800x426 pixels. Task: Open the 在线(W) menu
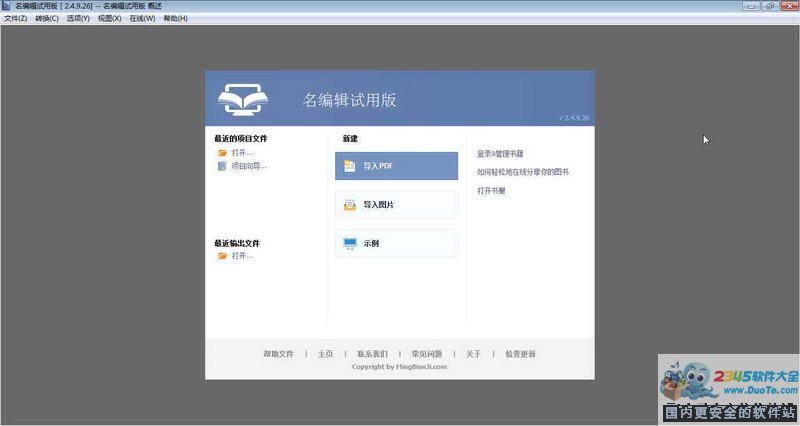coord(142,18)
